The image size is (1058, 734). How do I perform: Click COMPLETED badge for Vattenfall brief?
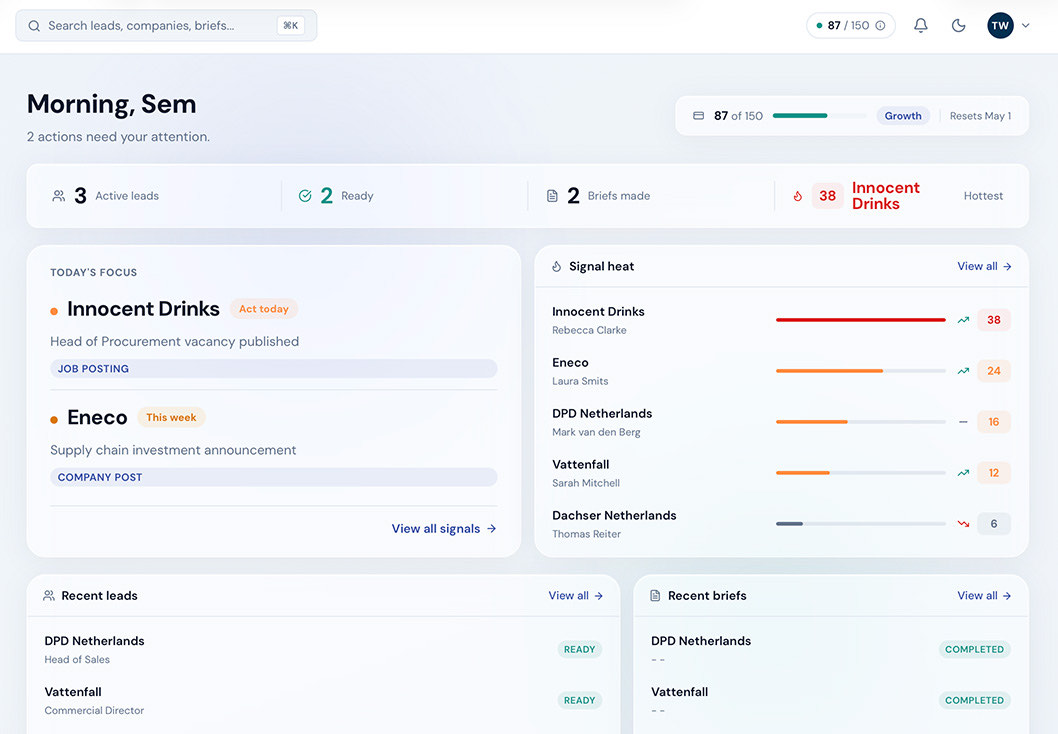(974, 700)
